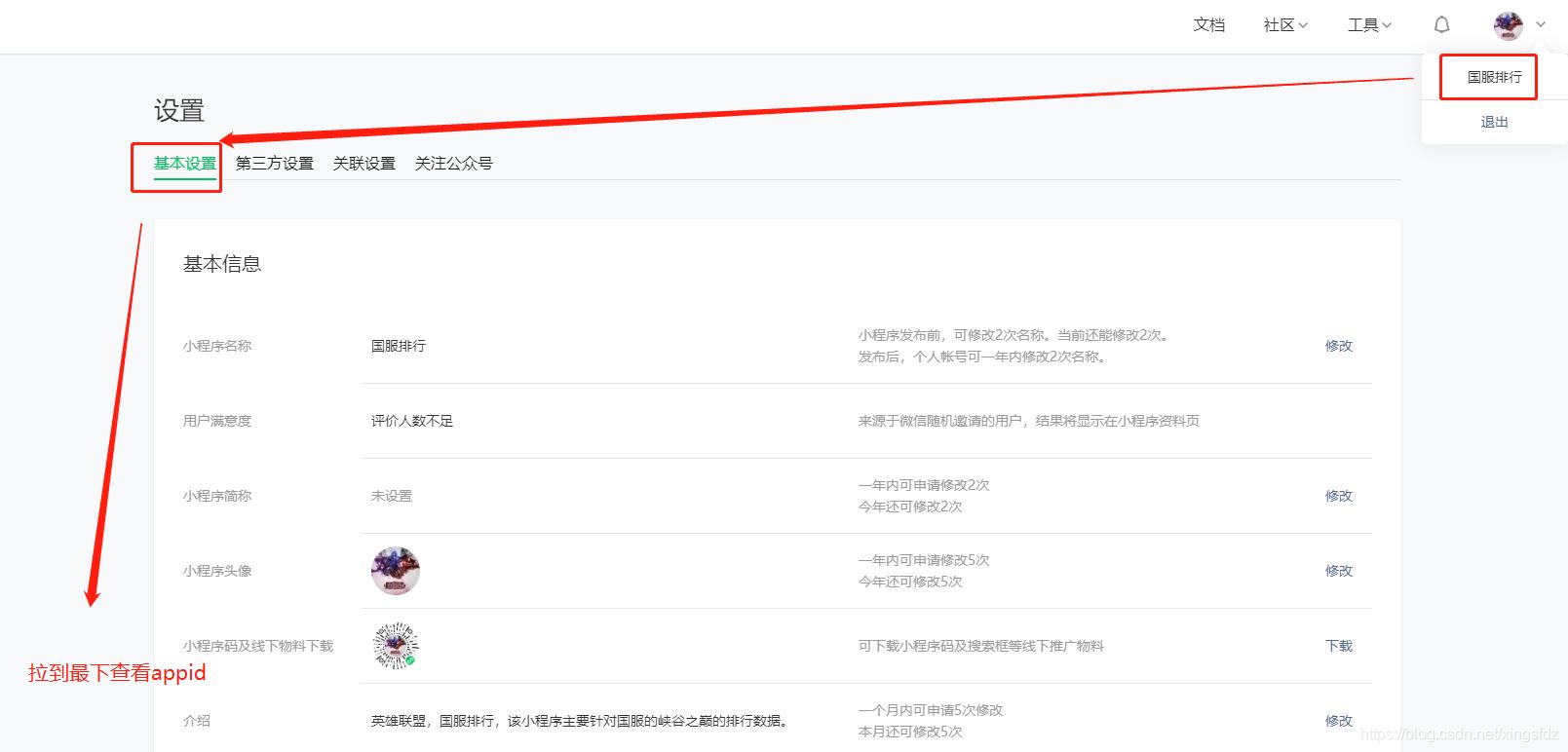Click 修改 for 小程序名称

[x=1338, y=346]
